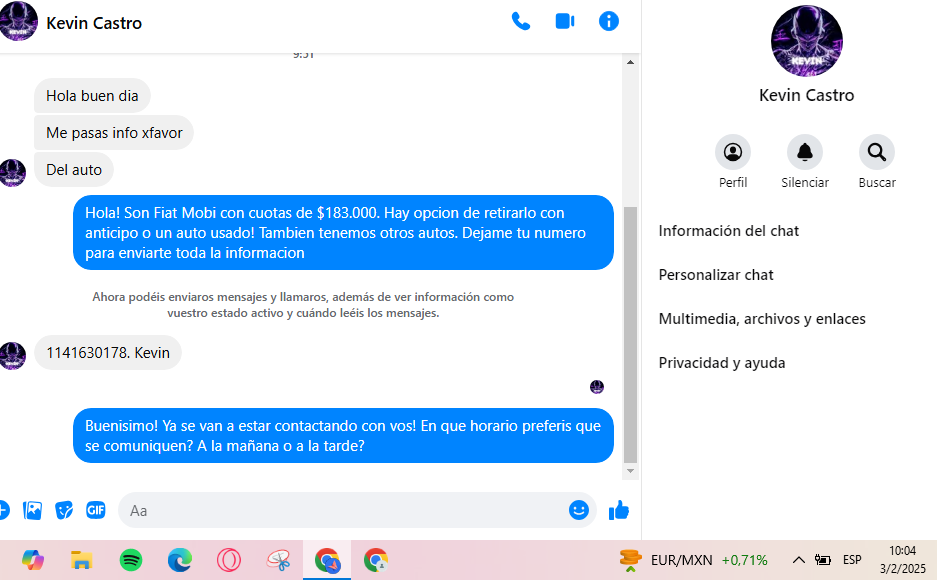This screenshot has height=580, width=937.
Task: Click the chat scrollbar up arrow
Action: [630, 62]
